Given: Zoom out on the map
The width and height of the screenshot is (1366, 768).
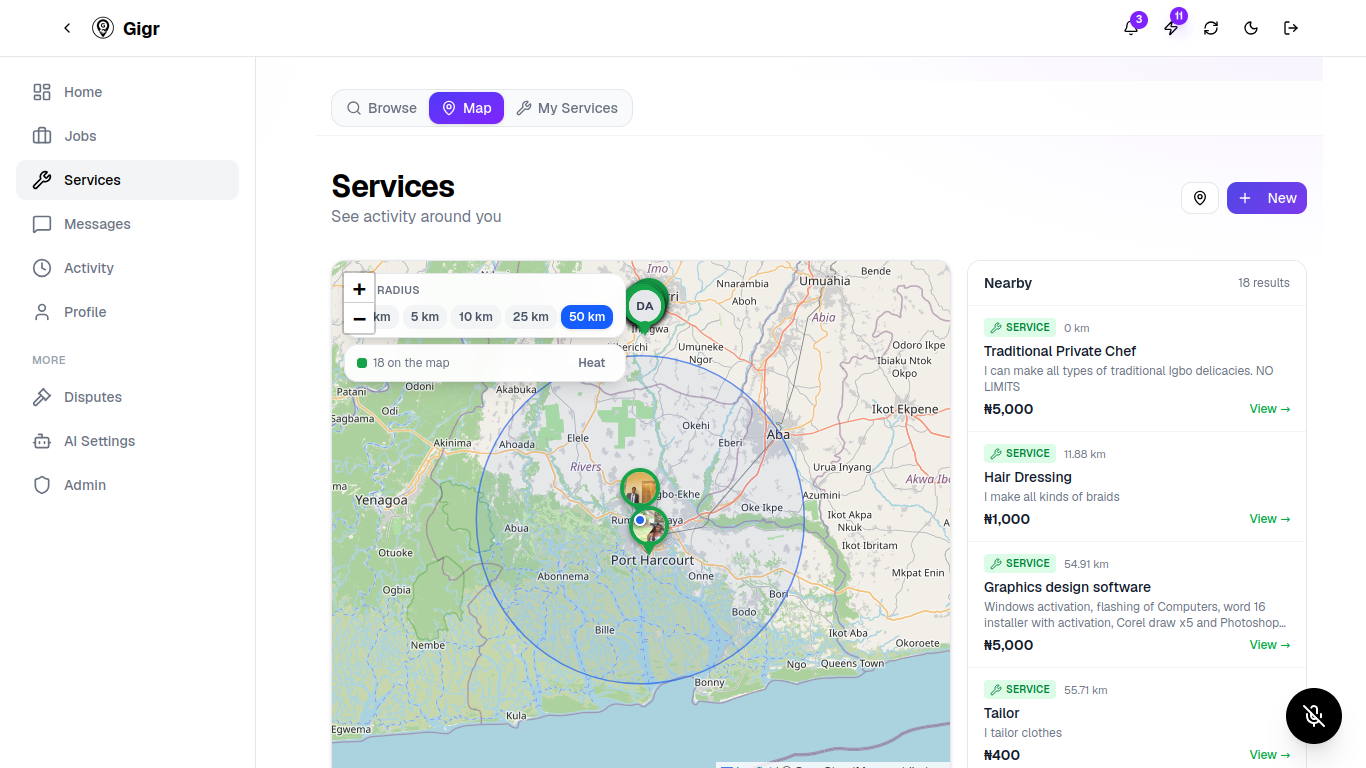Looking at the screenshot, I should [x=360, y=319].
